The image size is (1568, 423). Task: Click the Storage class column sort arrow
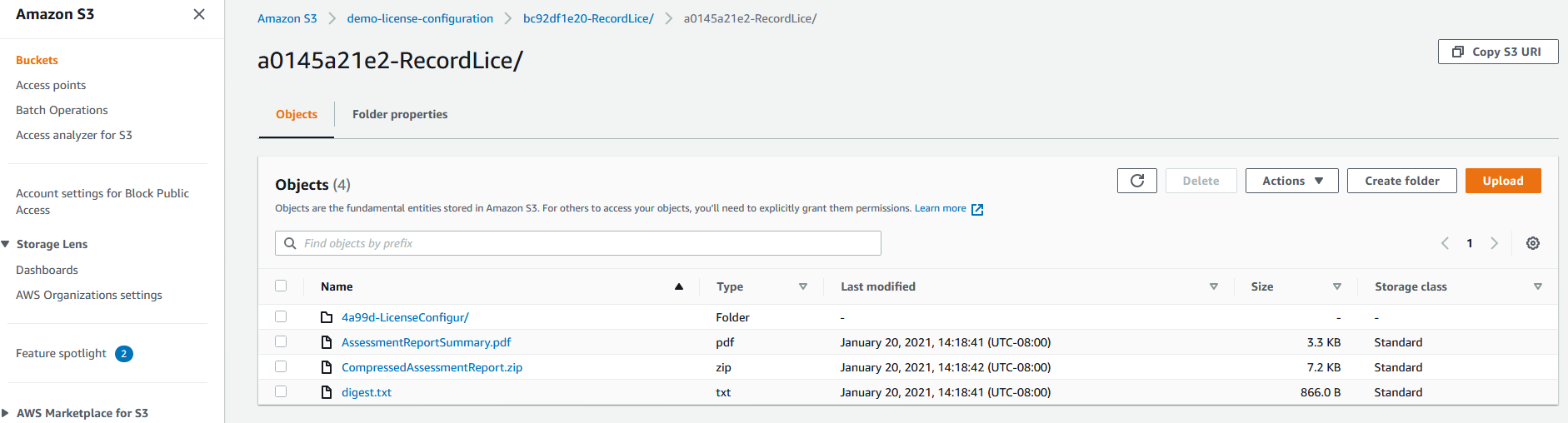pyautogui.click(x=1538, y=286)
